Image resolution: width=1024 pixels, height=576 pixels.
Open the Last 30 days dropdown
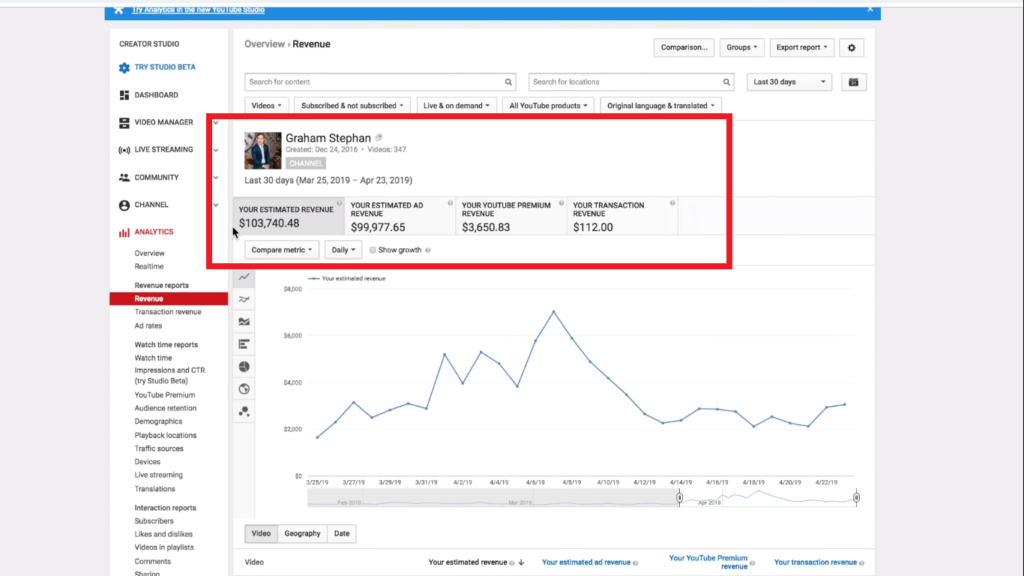click(789, 82)
